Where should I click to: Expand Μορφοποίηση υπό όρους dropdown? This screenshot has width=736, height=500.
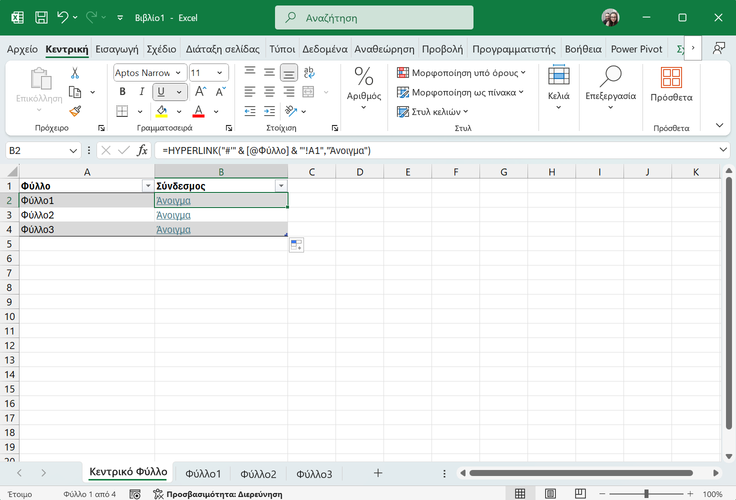click(460, 73)
